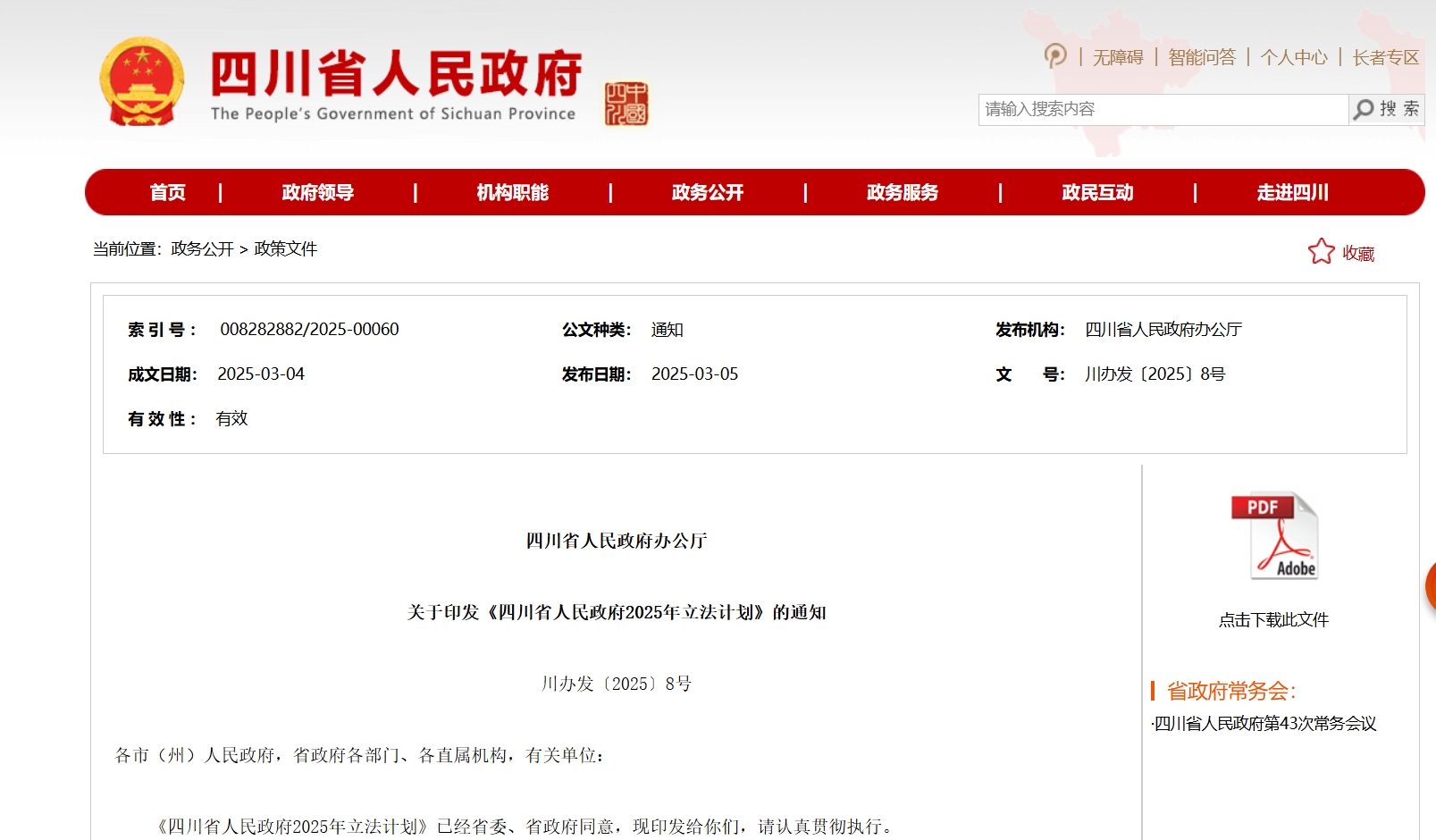Switch to 长者专区 mode
This screenshot has width=1436, height=840.
click(x=1385, y=57)
